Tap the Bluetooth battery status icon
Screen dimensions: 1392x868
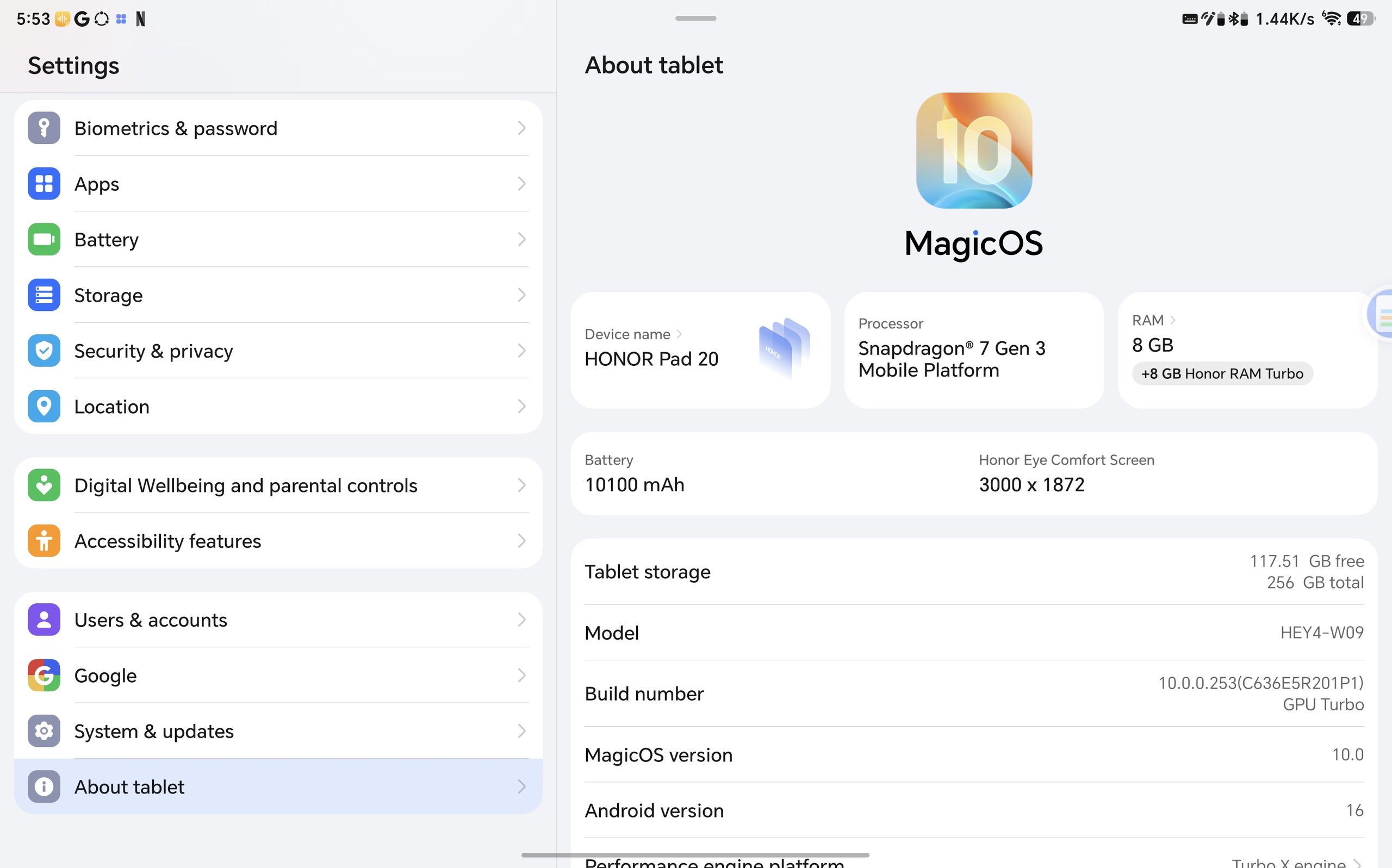coord(1238,18)
